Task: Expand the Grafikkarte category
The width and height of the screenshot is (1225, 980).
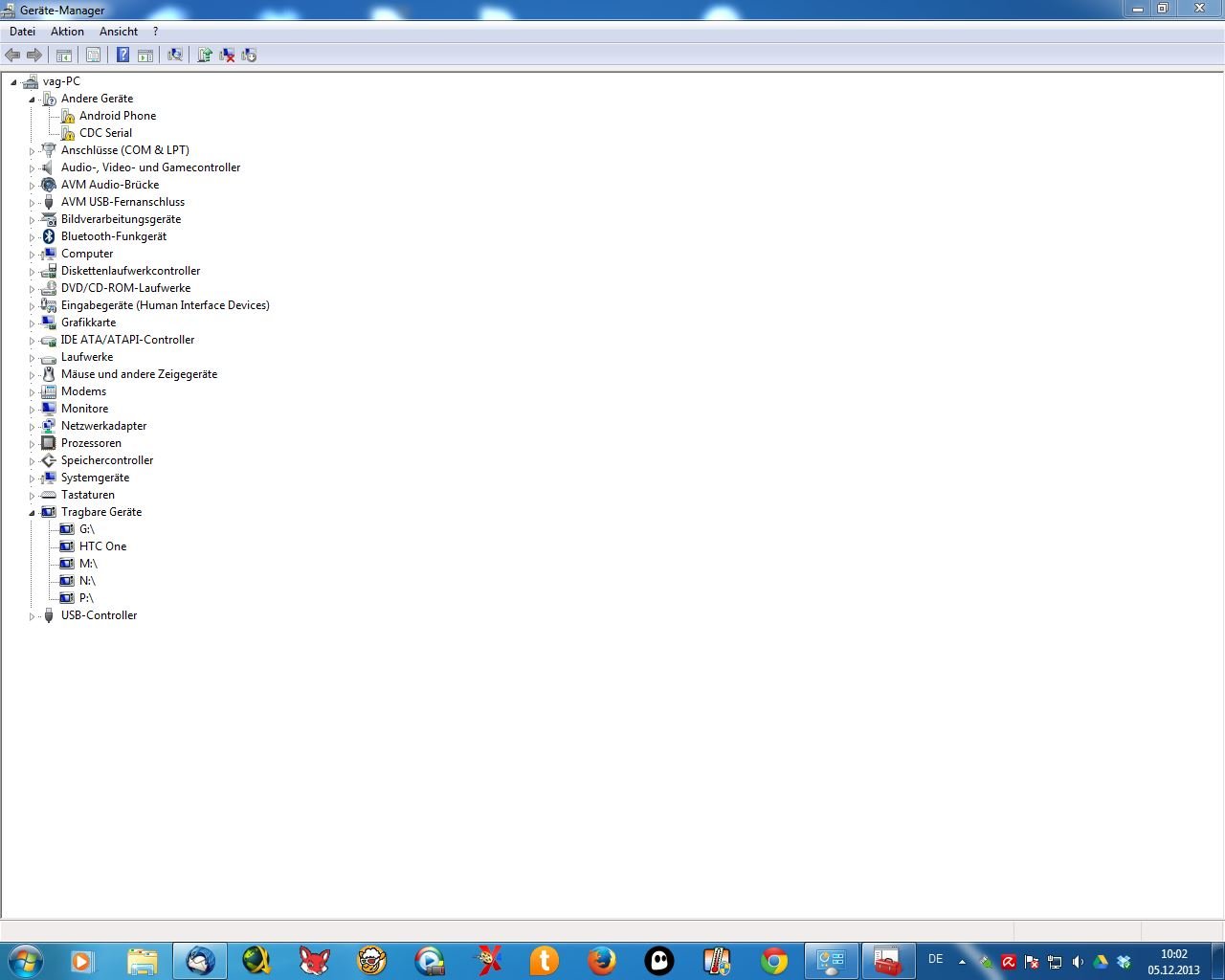Action: tap(32, 323)
